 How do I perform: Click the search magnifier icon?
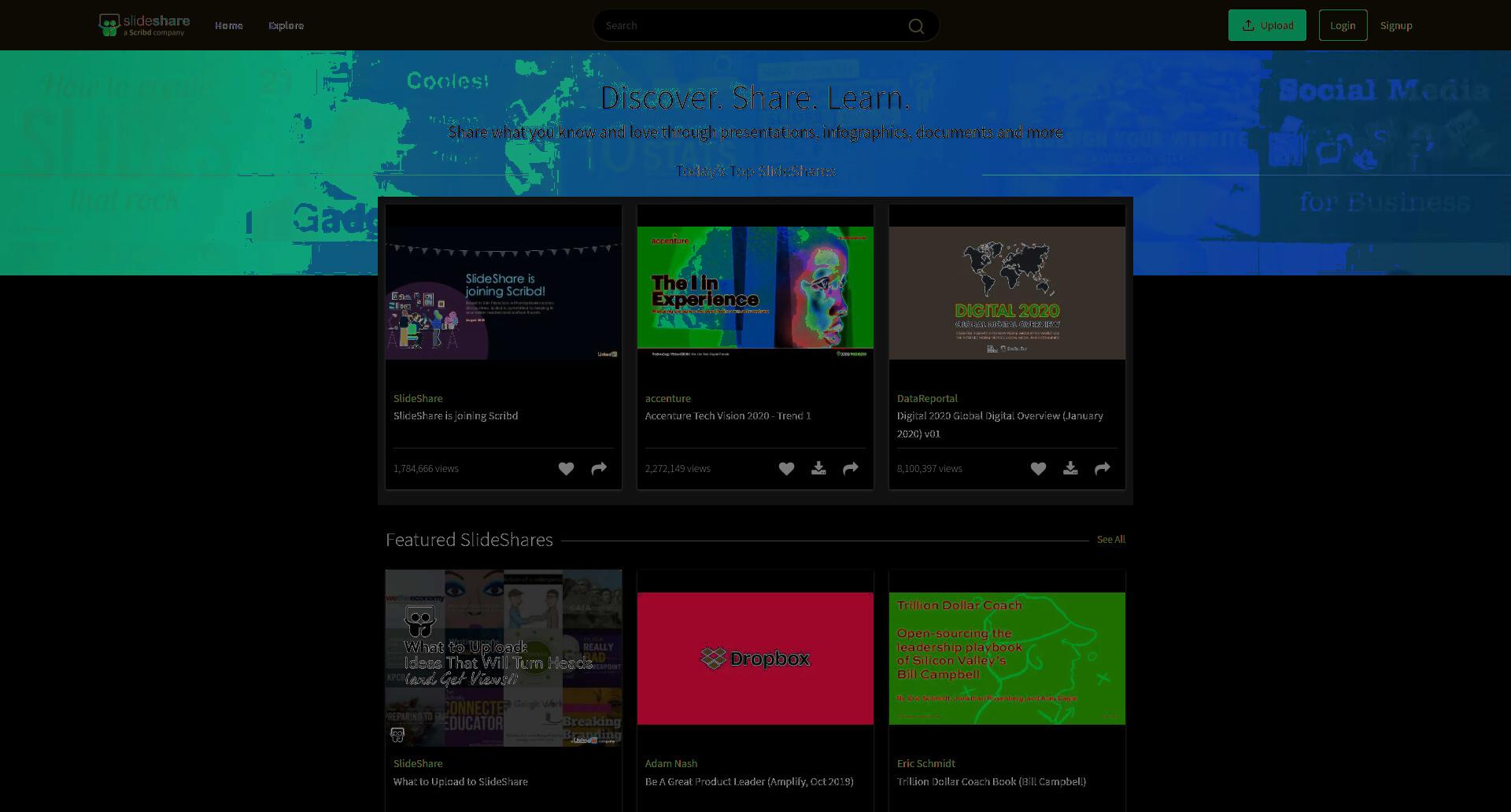pos(916,26)
